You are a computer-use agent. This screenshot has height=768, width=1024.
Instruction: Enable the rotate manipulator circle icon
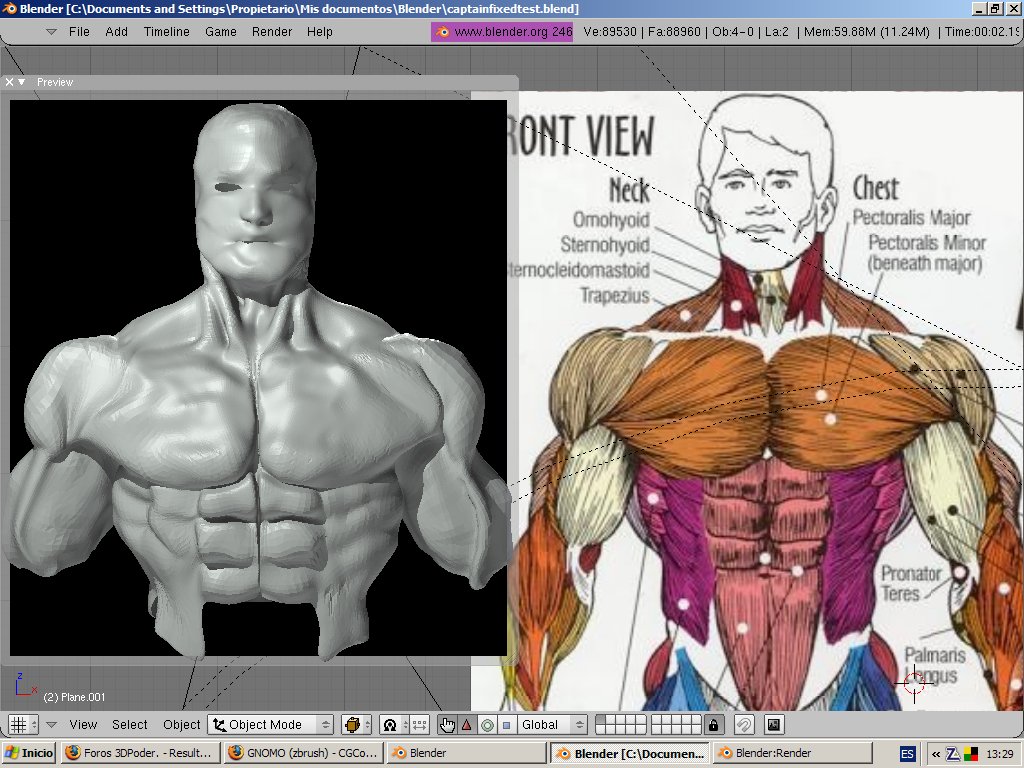(487, 725)
